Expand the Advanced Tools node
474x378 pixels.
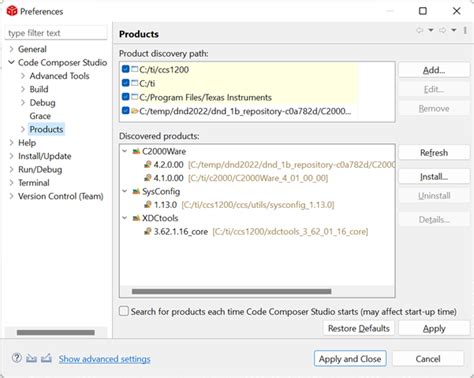tap(23, 76)
